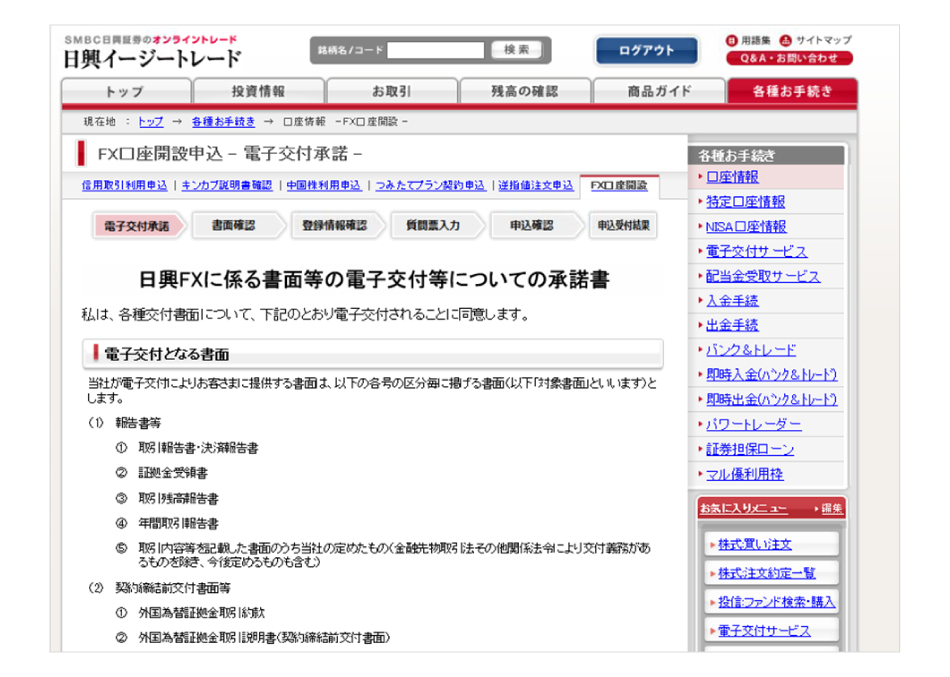
Task: Open the パワートレーダー sidebar link
Action: (753, 424)
